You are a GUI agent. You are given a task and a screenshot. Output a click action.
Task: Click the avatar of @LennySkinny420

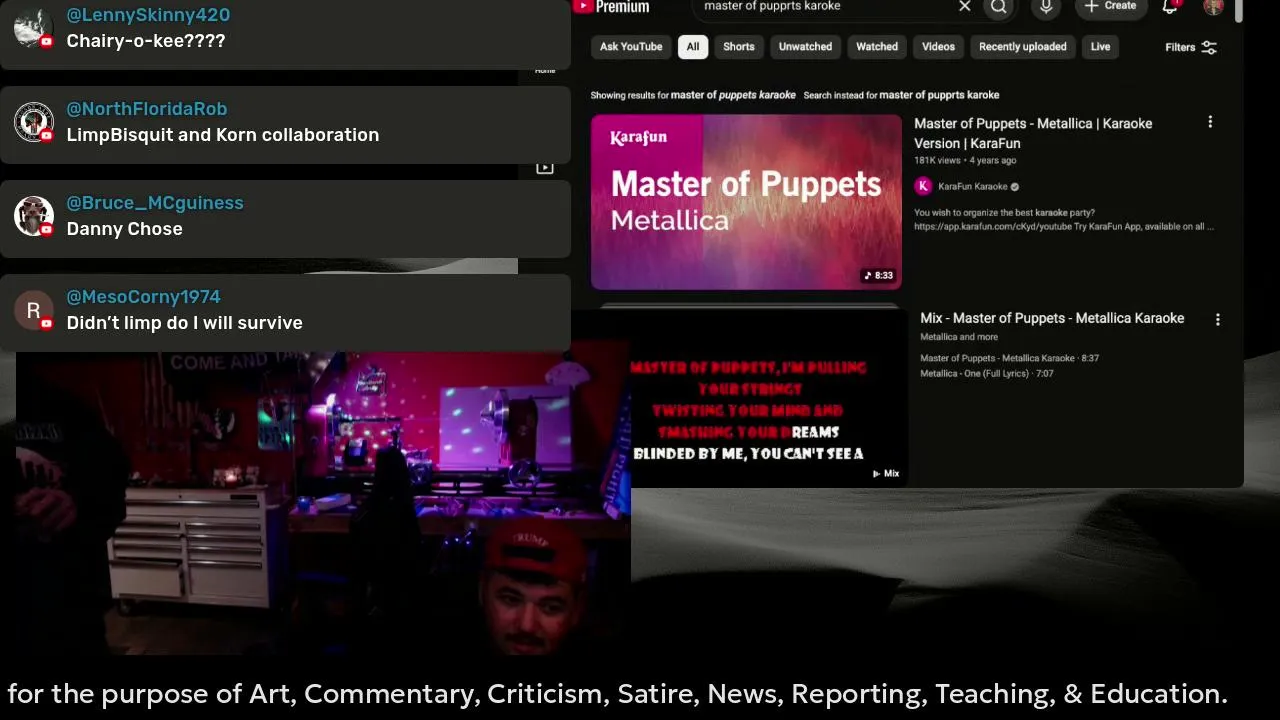point(33,28)
